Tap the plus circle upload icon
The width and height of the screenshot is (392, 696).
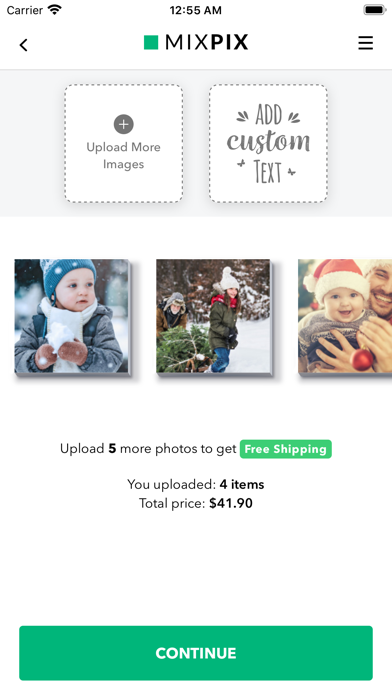[123, 124]
